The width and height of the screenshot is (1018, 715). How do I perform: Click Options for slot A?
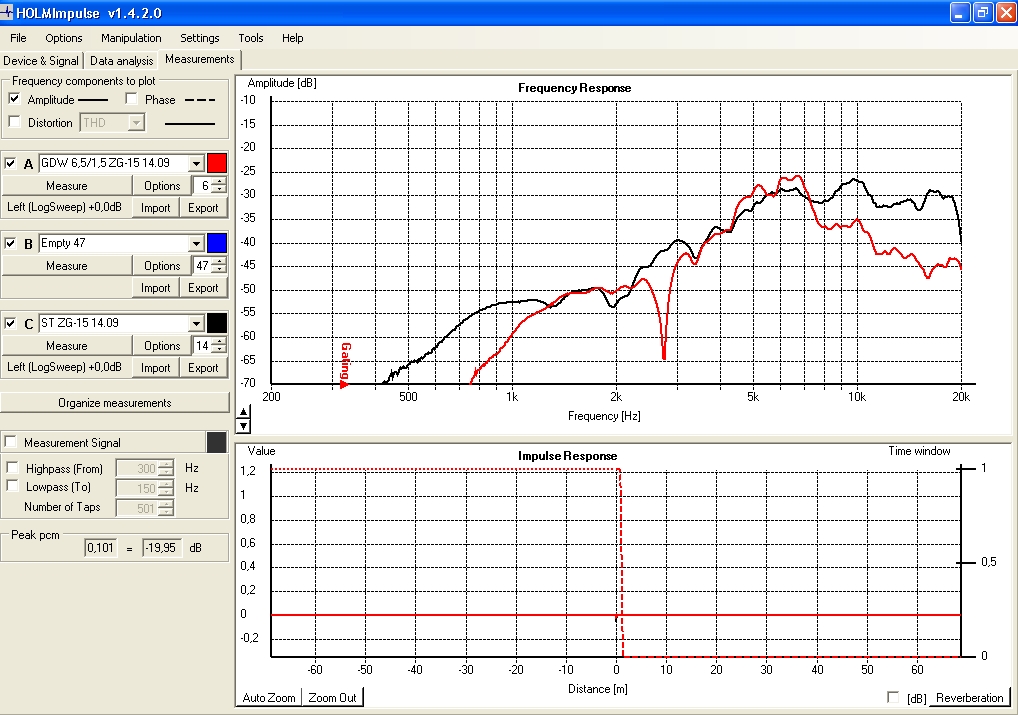point(162,186)
